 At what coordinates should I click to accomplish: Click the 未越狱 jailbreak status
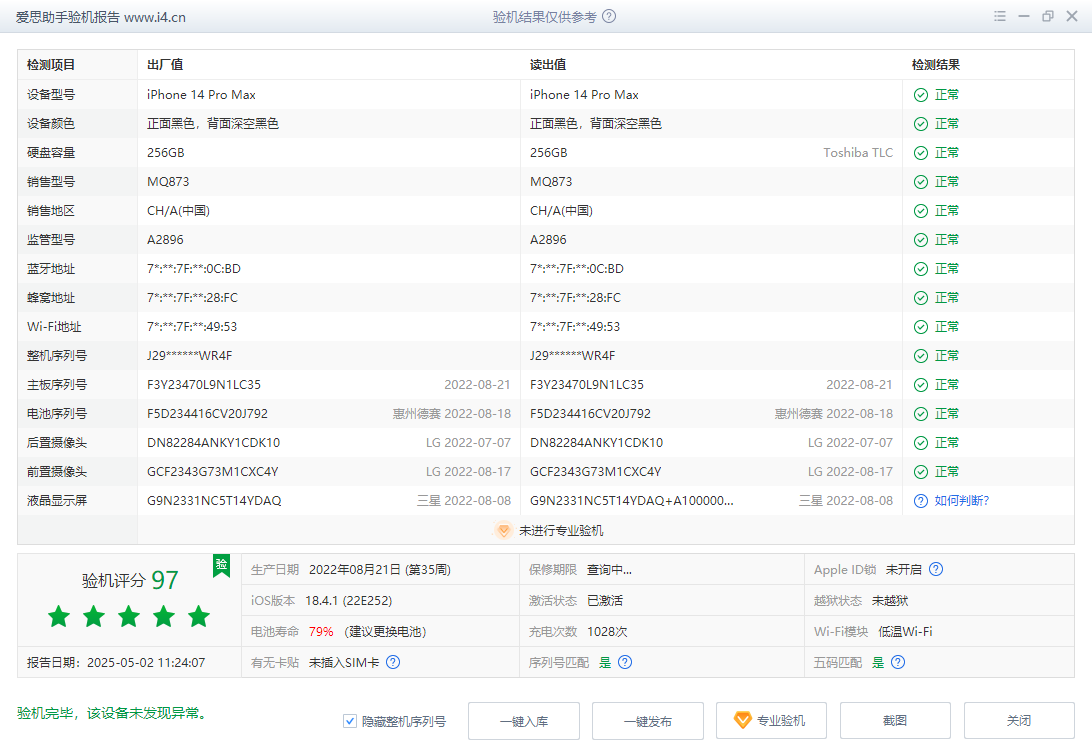[x=890, y=601]
